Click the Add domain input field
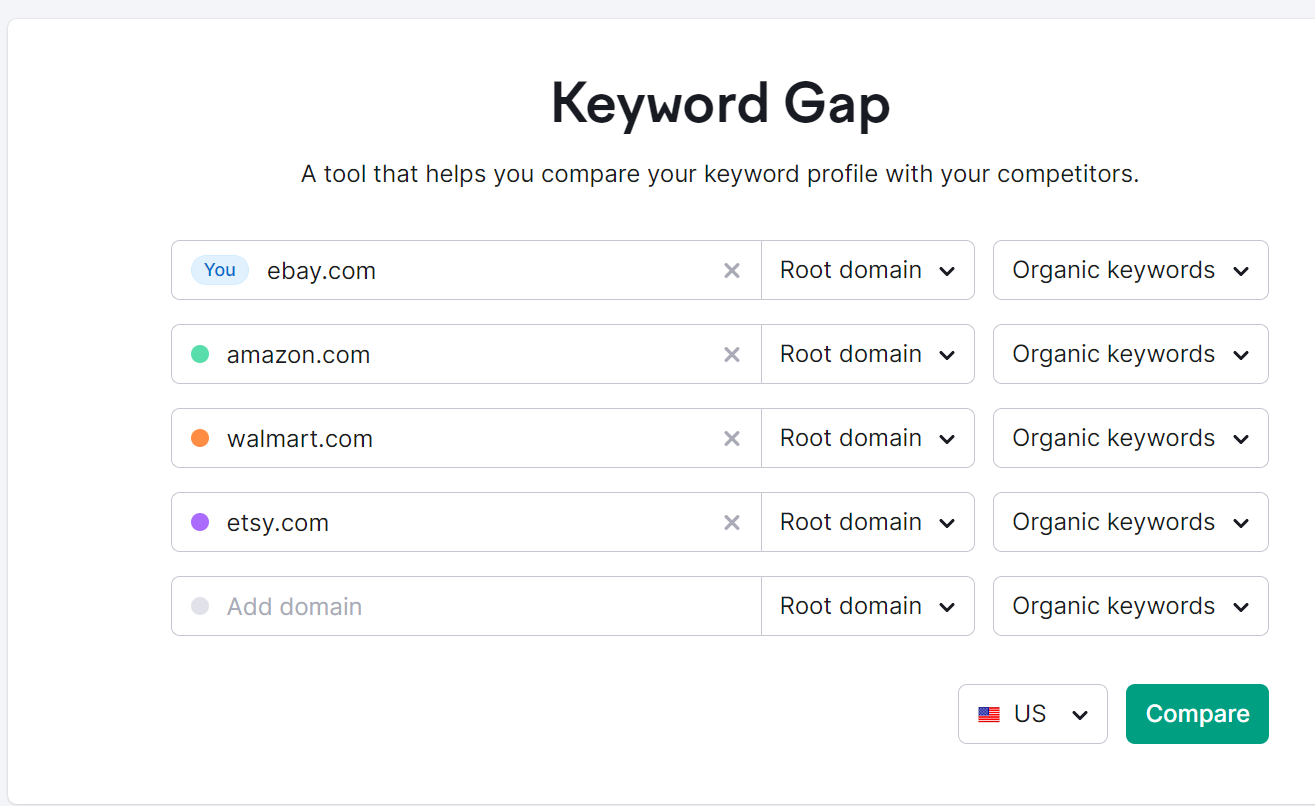This screenshot has height=806, width=1315. pyautogui.click(x=480, y=606)
